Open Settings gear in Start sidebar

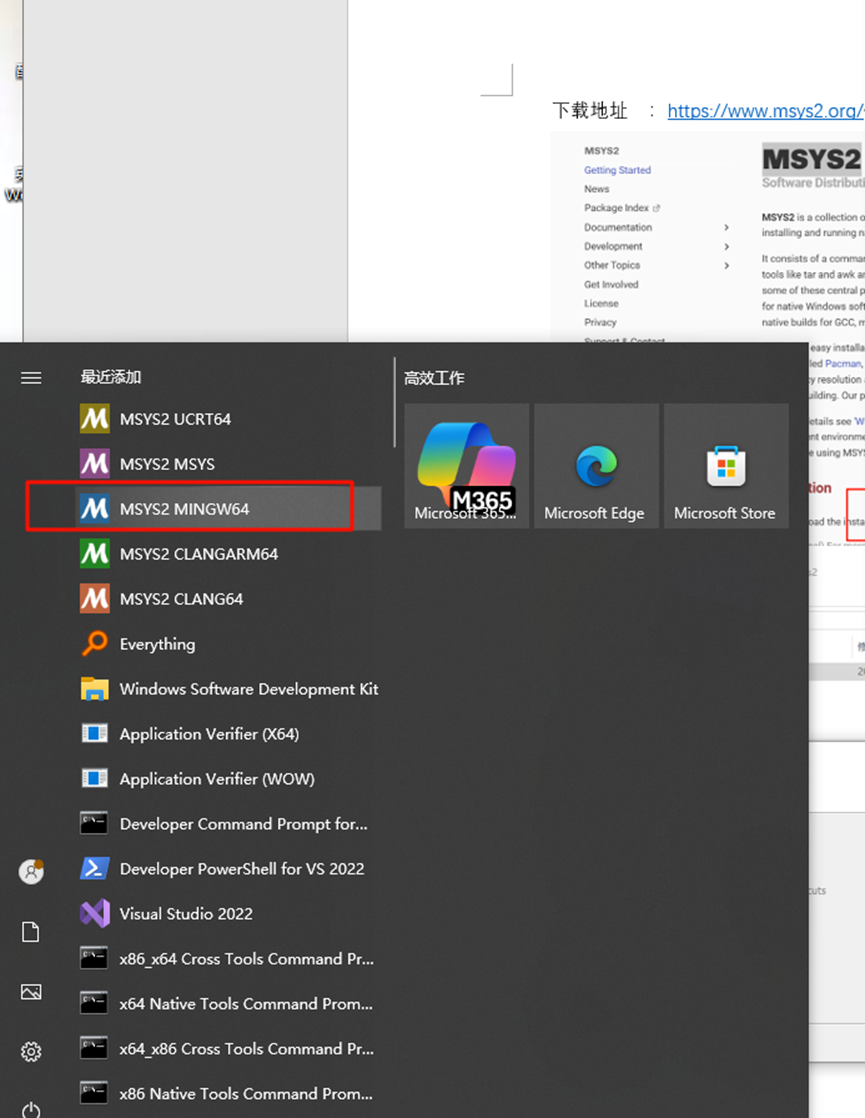click(31, 1052)
